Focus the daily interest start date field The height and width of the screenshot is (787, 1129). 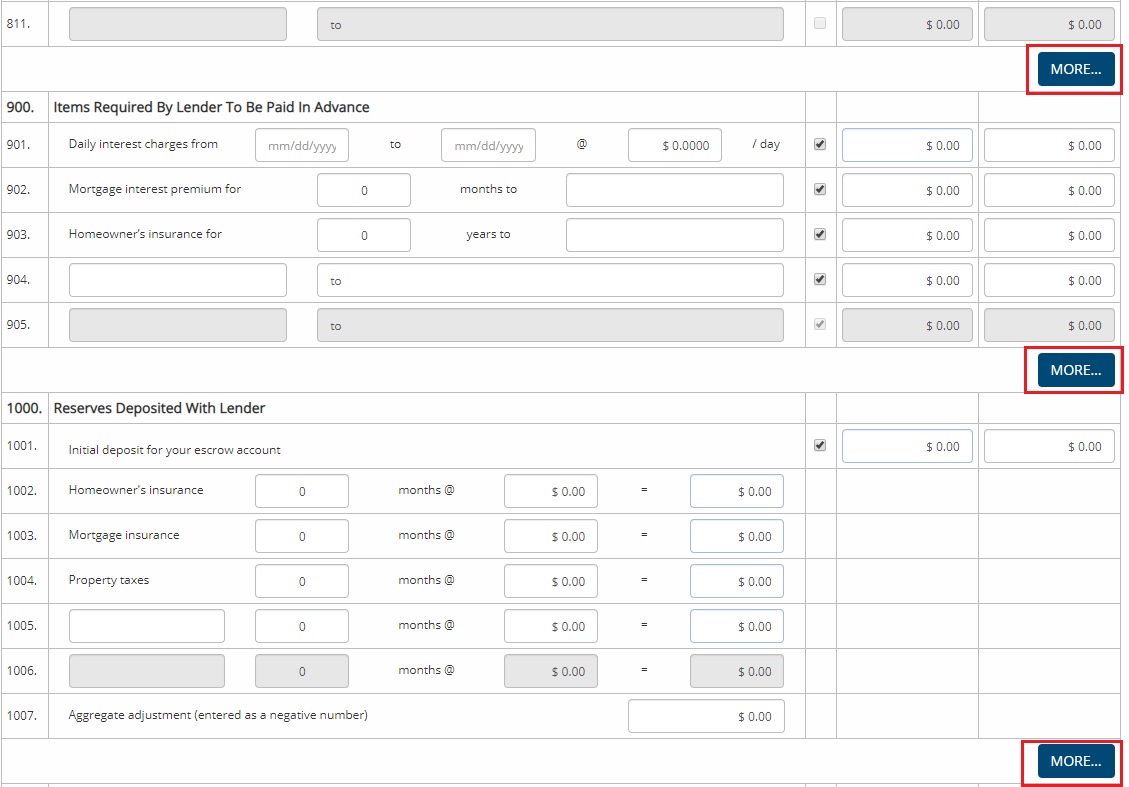(x=302, y=145)
